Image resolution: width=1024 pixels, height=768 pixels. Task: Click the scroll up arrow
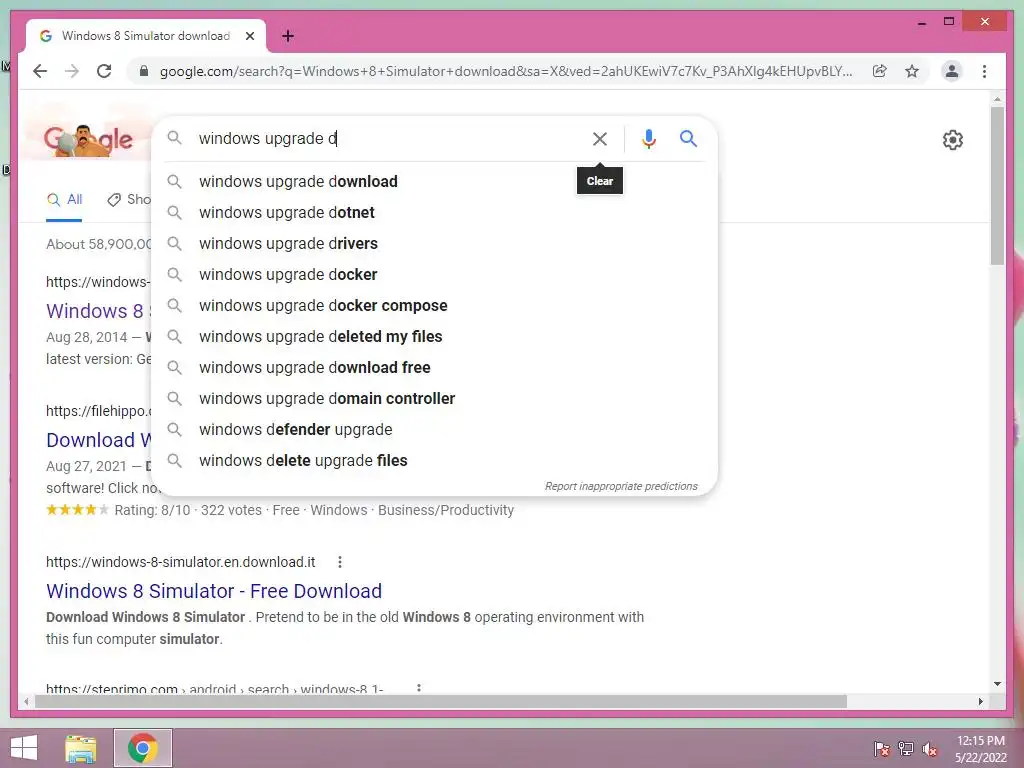997,99
